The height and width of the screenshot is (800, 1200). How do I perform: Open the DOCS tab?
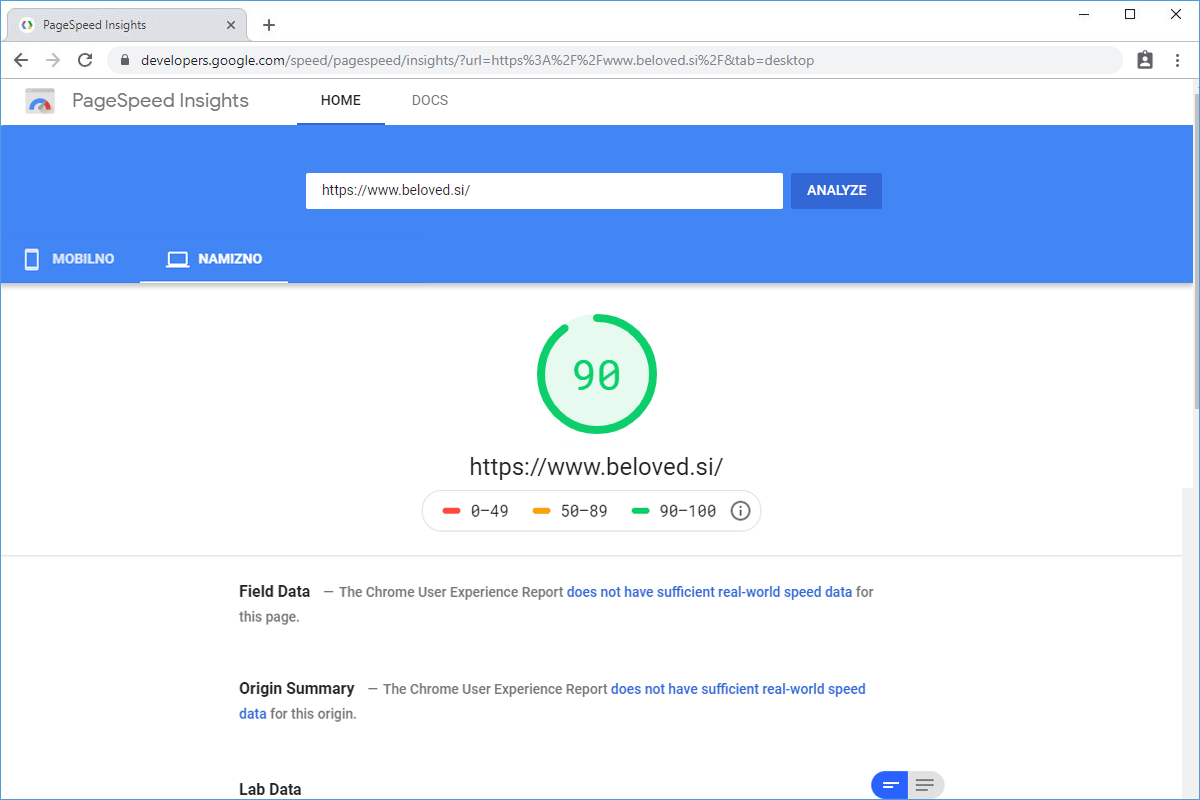tap(430, 101)
